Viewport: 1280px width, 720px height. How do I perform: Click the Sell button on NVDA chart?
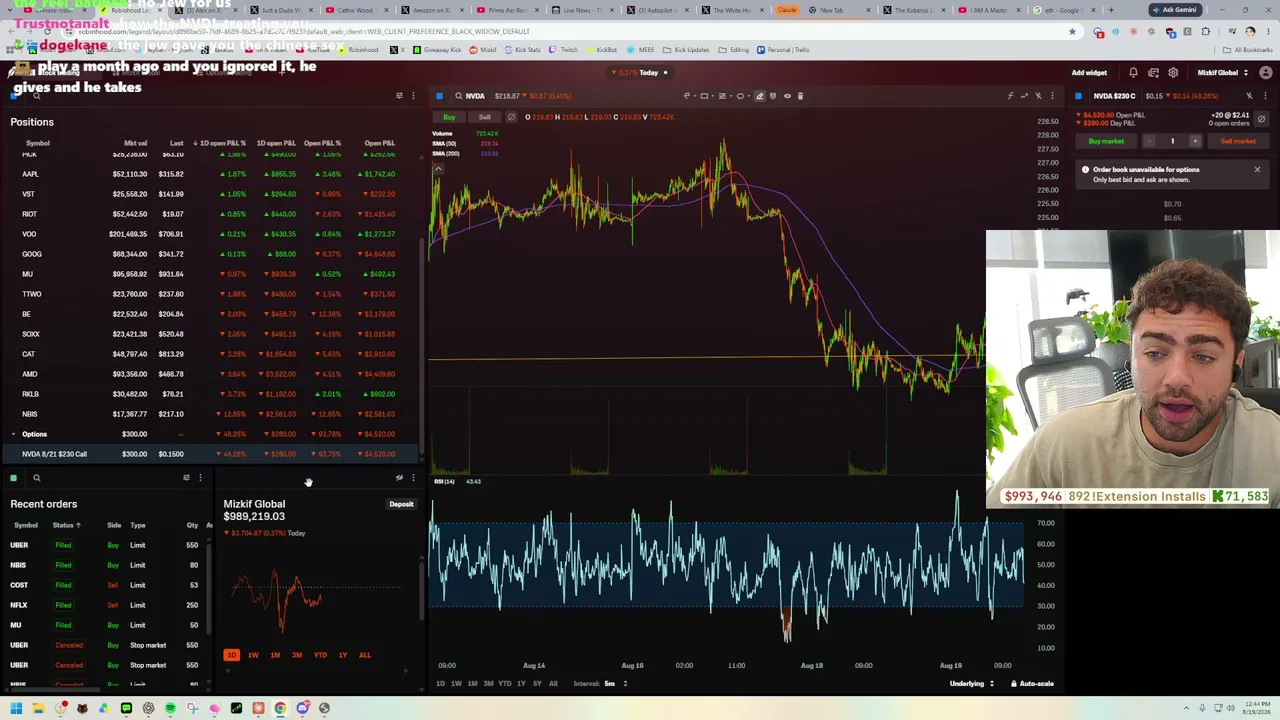point(484,117)
